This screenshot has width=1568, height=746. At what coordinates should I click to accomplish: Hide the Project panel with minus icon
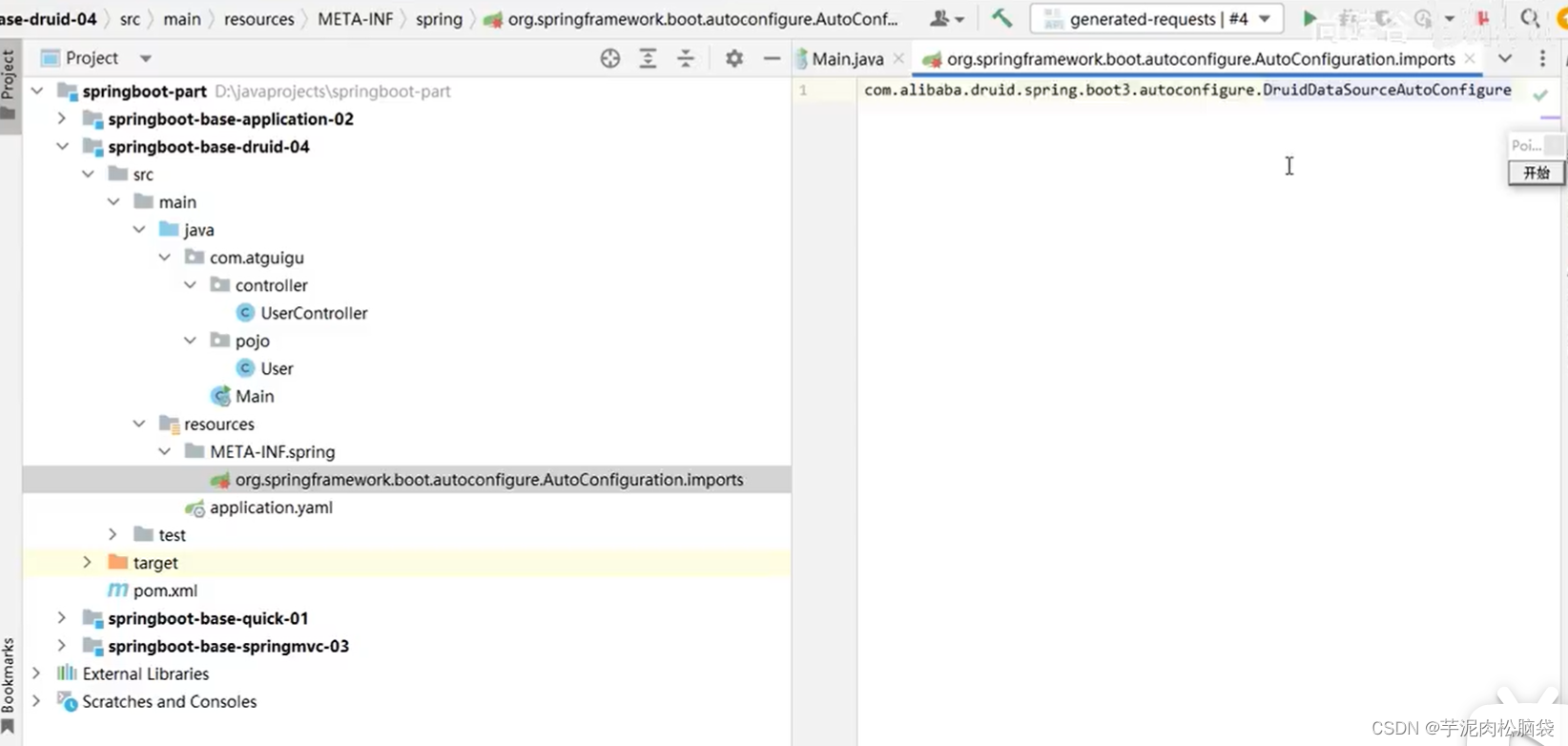(772, 58)
